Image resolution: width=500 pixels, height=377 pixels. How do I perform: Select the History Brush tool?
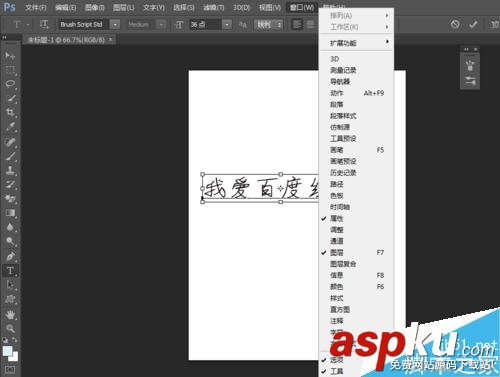(10, 185)
